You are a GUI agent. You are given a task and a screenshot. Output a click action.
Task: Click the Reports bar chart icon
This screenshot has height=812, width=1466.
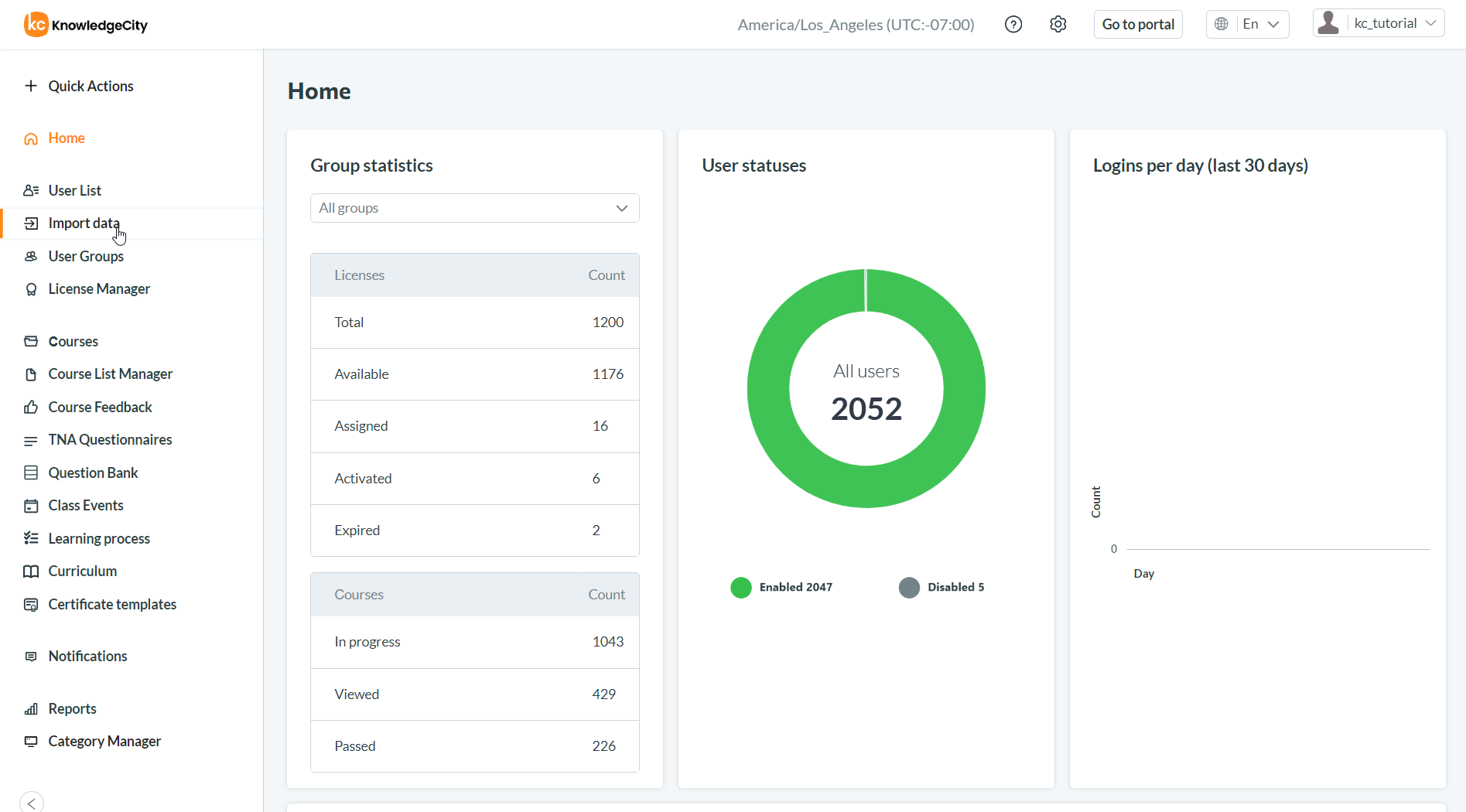click(x=31, y=709)
